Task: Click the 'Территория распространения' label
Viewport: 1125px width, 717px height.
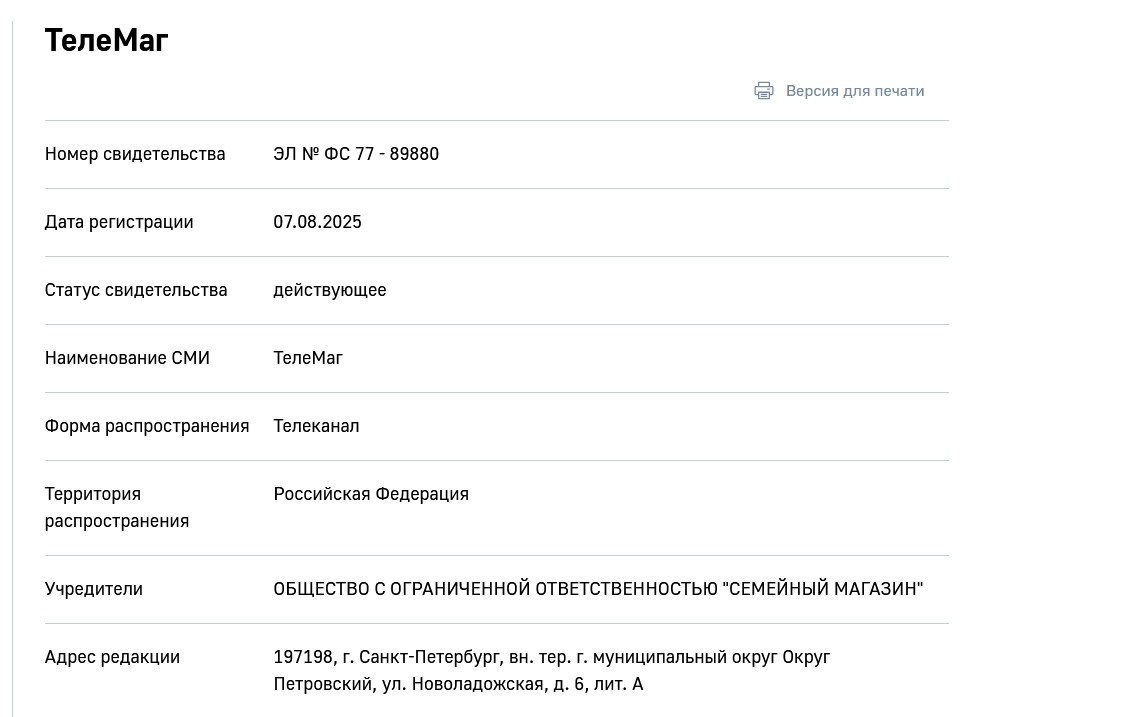Action: pyautogui.click(x=117, y=507)
